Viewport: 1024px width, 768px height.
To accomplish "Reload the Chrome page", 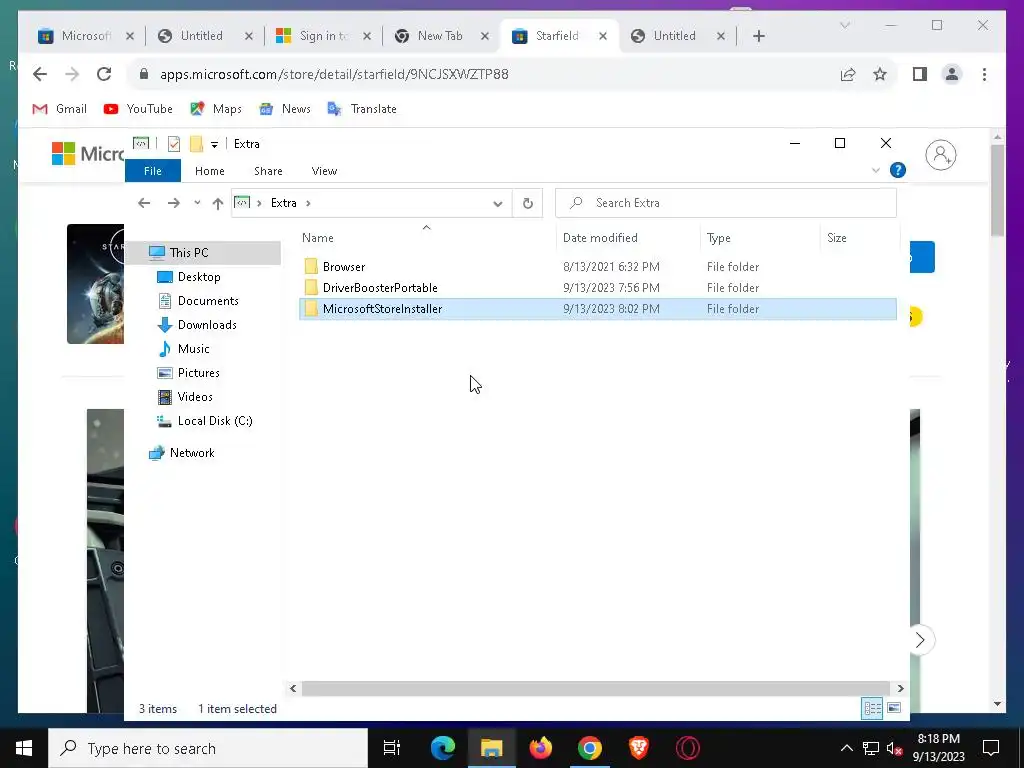I will 104,74.
